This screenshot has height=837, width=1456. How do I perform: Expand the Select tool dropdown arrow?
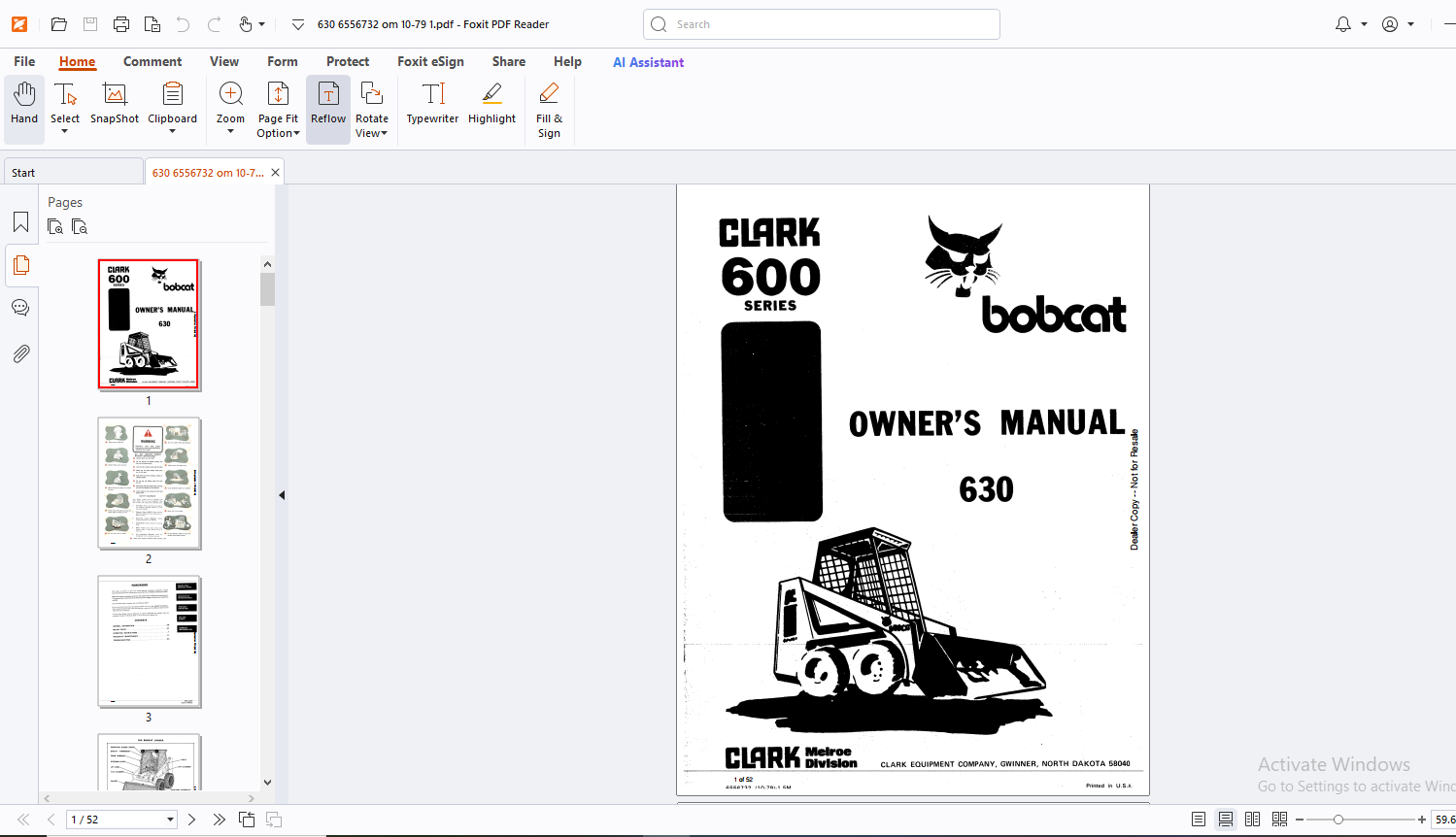click(x=65, y=132)
